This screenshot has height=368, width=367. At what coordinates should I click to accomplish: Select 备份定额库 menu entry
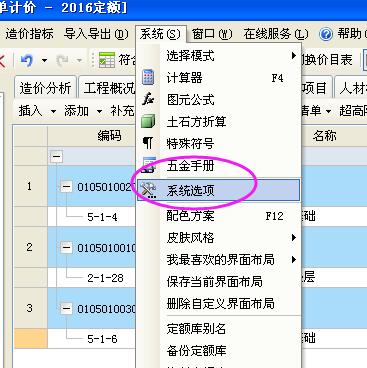point(219,350)
